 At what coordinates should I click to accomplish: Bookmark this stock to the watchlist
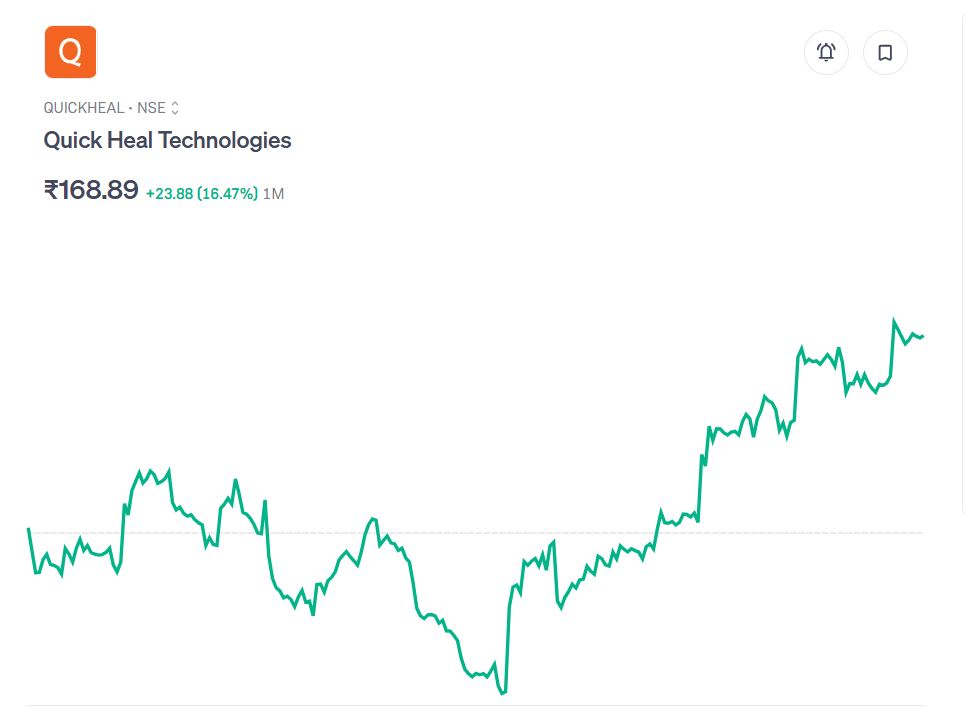pos(885,52)
